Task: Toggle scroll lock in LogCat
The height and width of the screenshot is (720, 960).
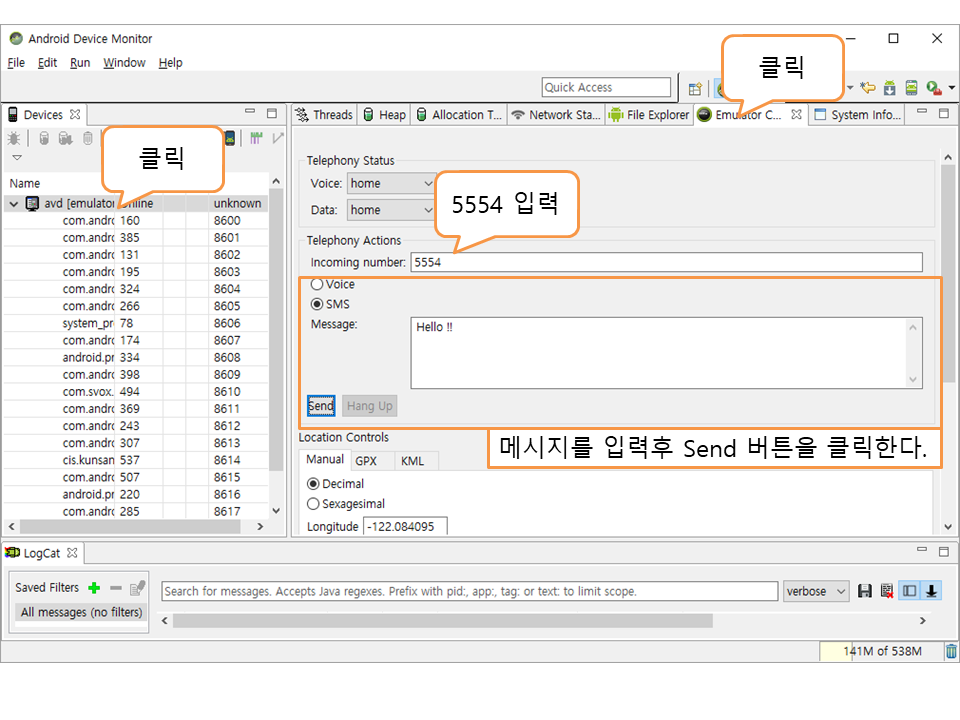Action: [x=932, y=591]
